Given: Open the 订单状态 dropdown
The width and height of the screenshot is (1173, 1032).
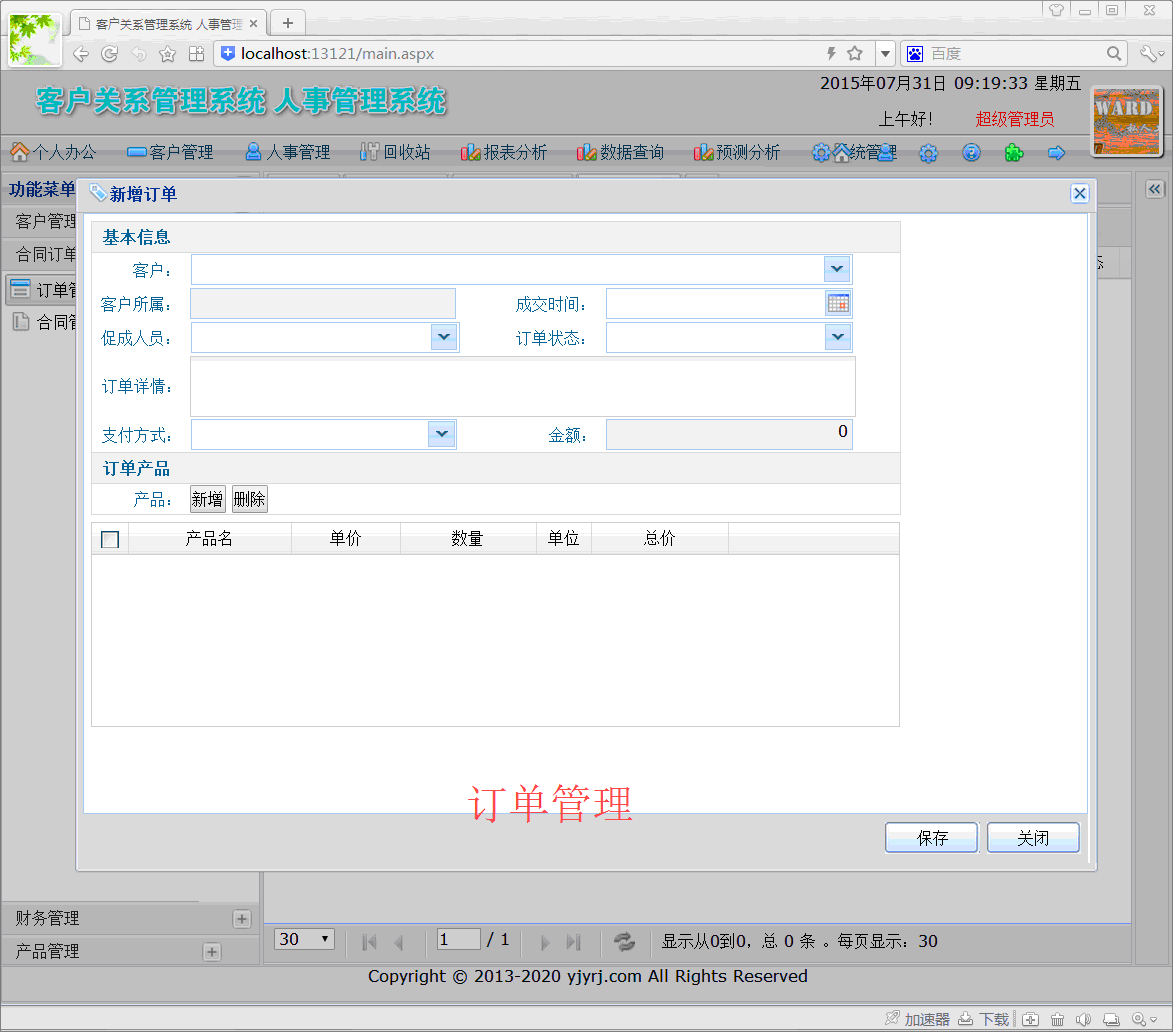Looking at the screenshot, I should (837, 338).
